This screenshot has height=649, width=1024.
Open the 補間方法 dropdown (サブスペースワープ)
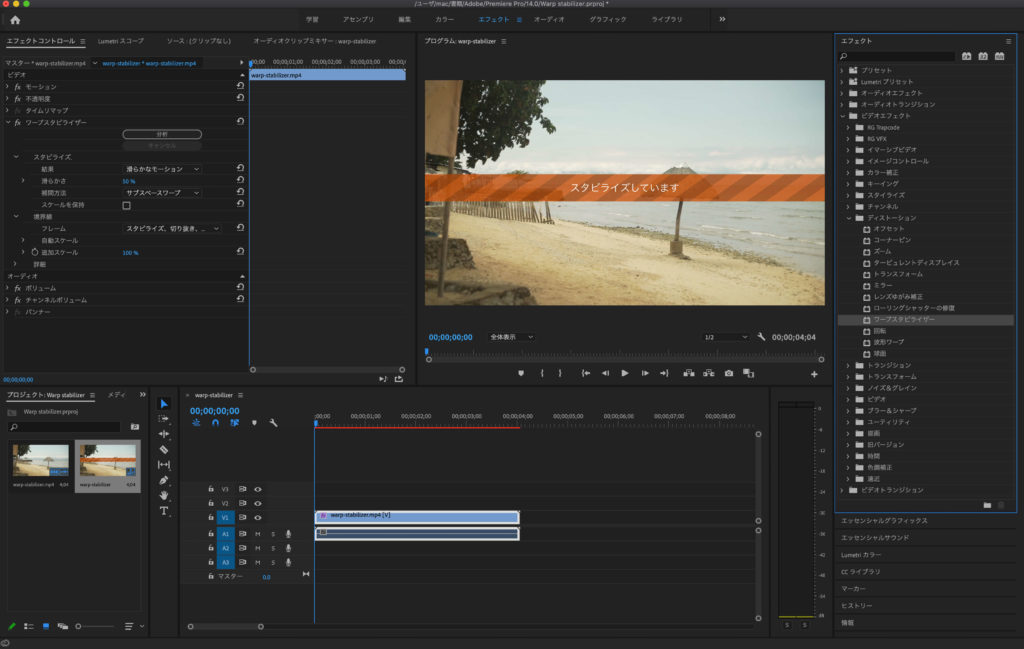pyautogui.click(x=162, y=193)
